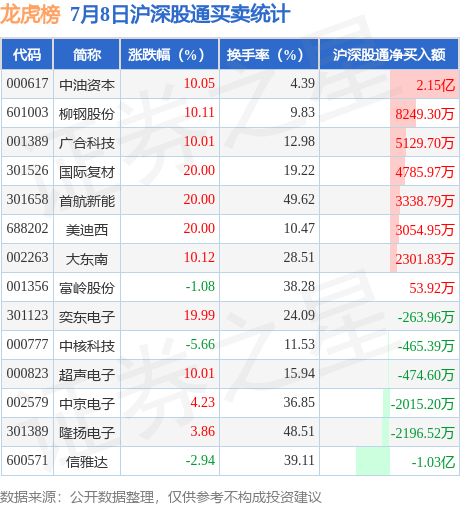
Task: Click the 简称 column header
Action: pos(87,54)
